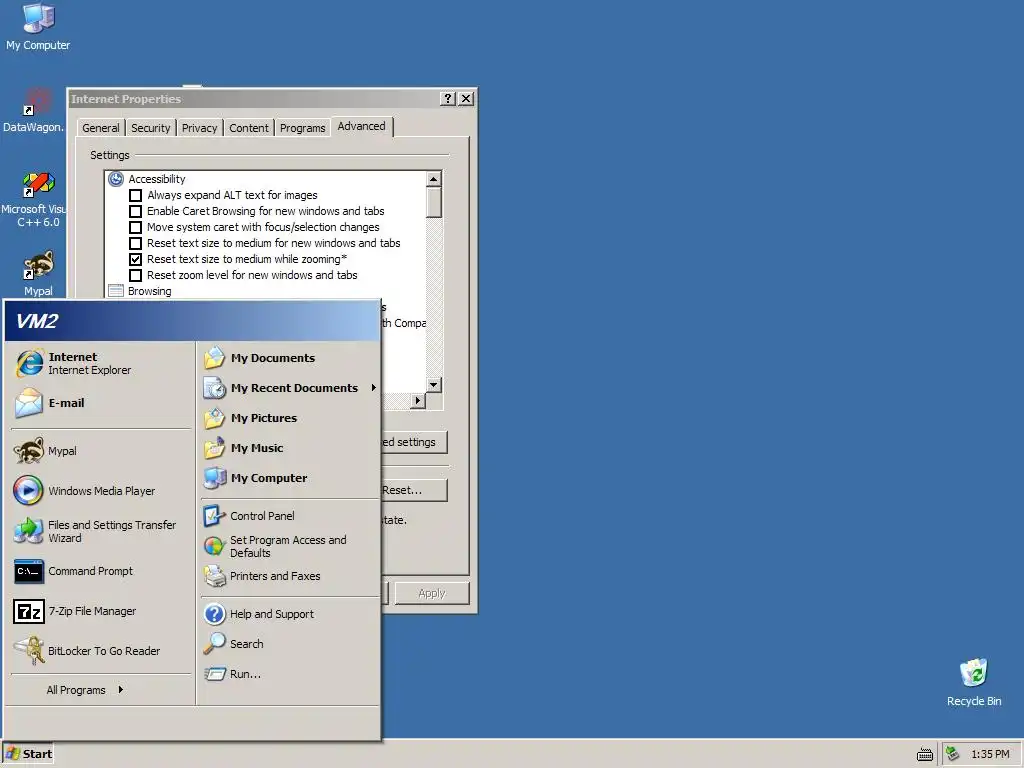Launch 7-Zip File Manager
Viewport: 1024px width, 768px height.
101,611
